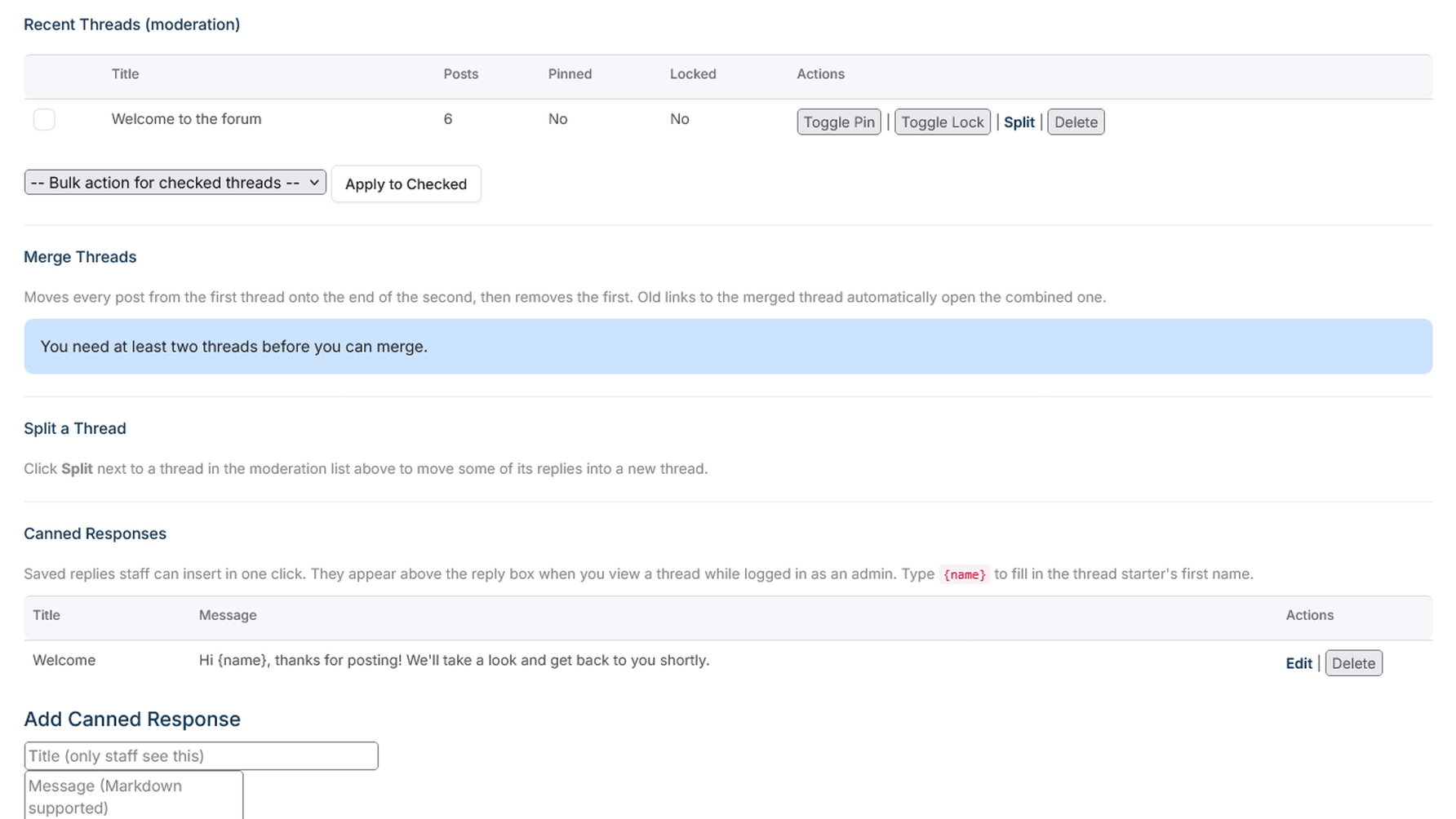The height and width of the screenshot is (819, 1456).
Task: Select the Pinned cell showing No
Action: click(557, 119)
